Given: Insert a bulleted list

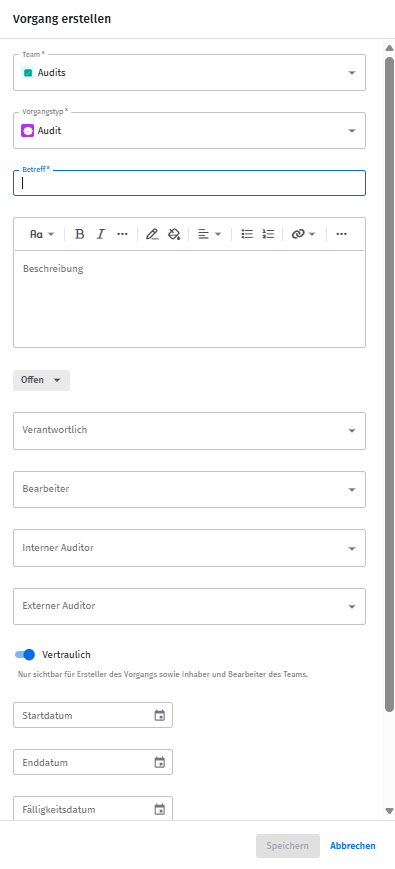Looking at the screenshot, I should pyautogui.click(x=247, y=234).
